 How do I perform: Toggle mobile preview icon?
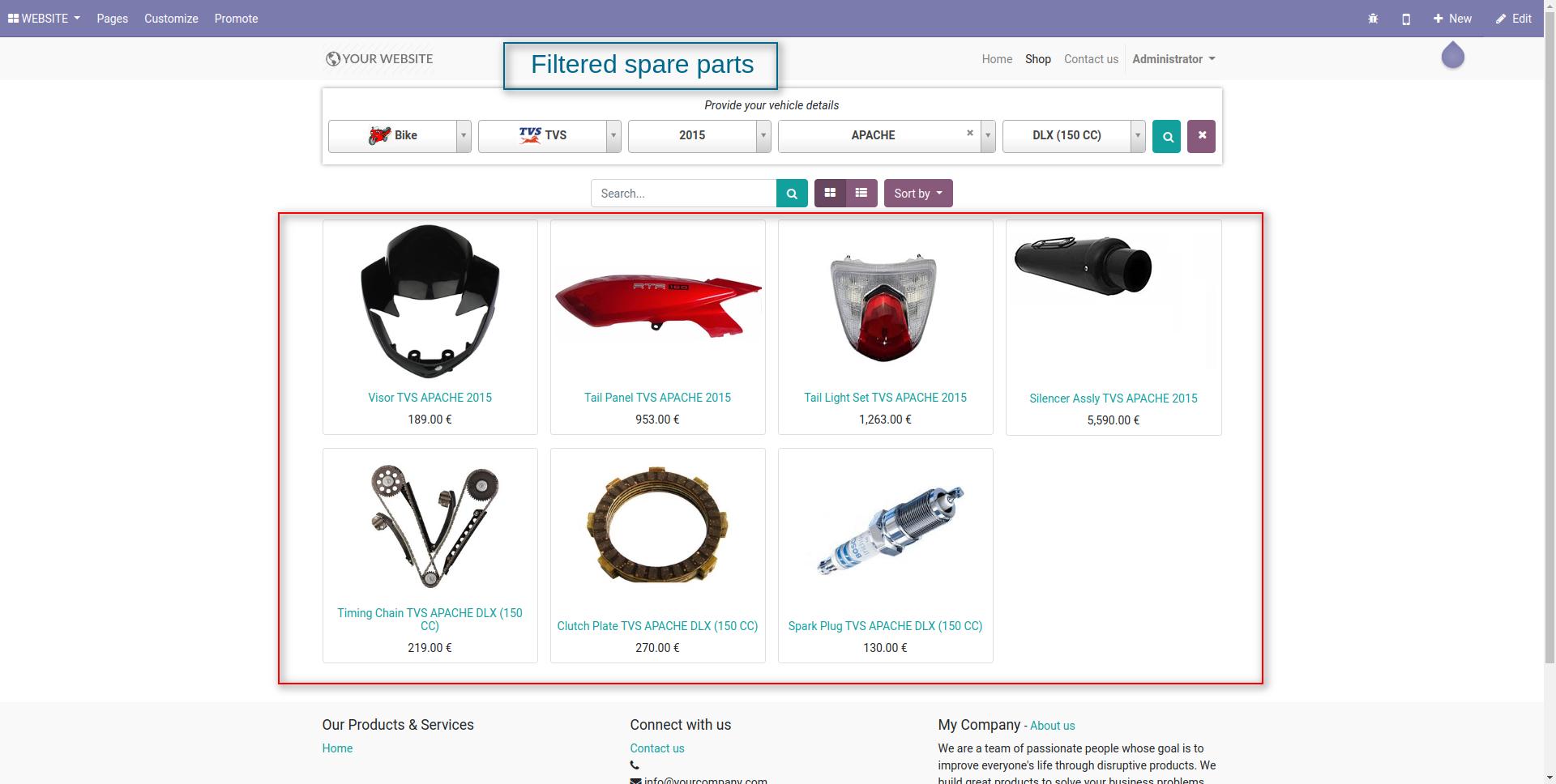point(1406,19)
